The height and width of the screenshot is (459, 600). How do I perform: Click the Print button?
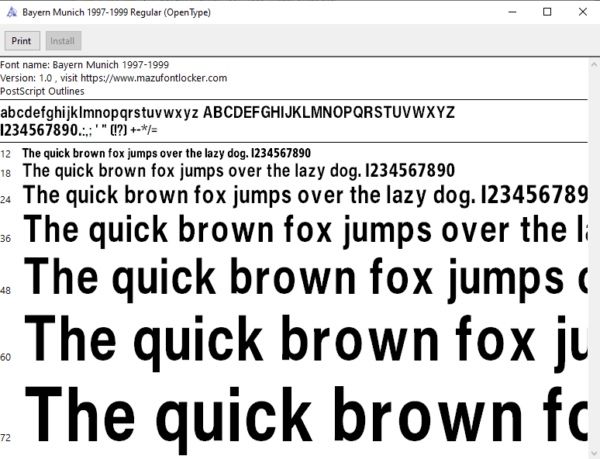pos(22,41)
